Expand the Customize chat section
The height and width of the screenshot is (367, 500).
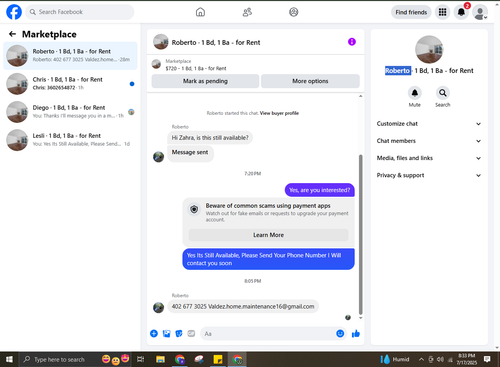pos(429,124)
